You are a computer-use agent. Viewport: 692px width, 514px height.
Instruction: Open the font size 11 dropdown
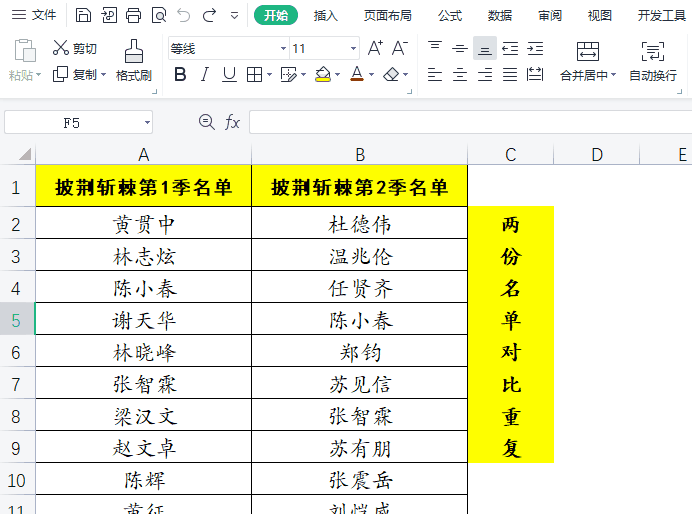pos(353,49)
